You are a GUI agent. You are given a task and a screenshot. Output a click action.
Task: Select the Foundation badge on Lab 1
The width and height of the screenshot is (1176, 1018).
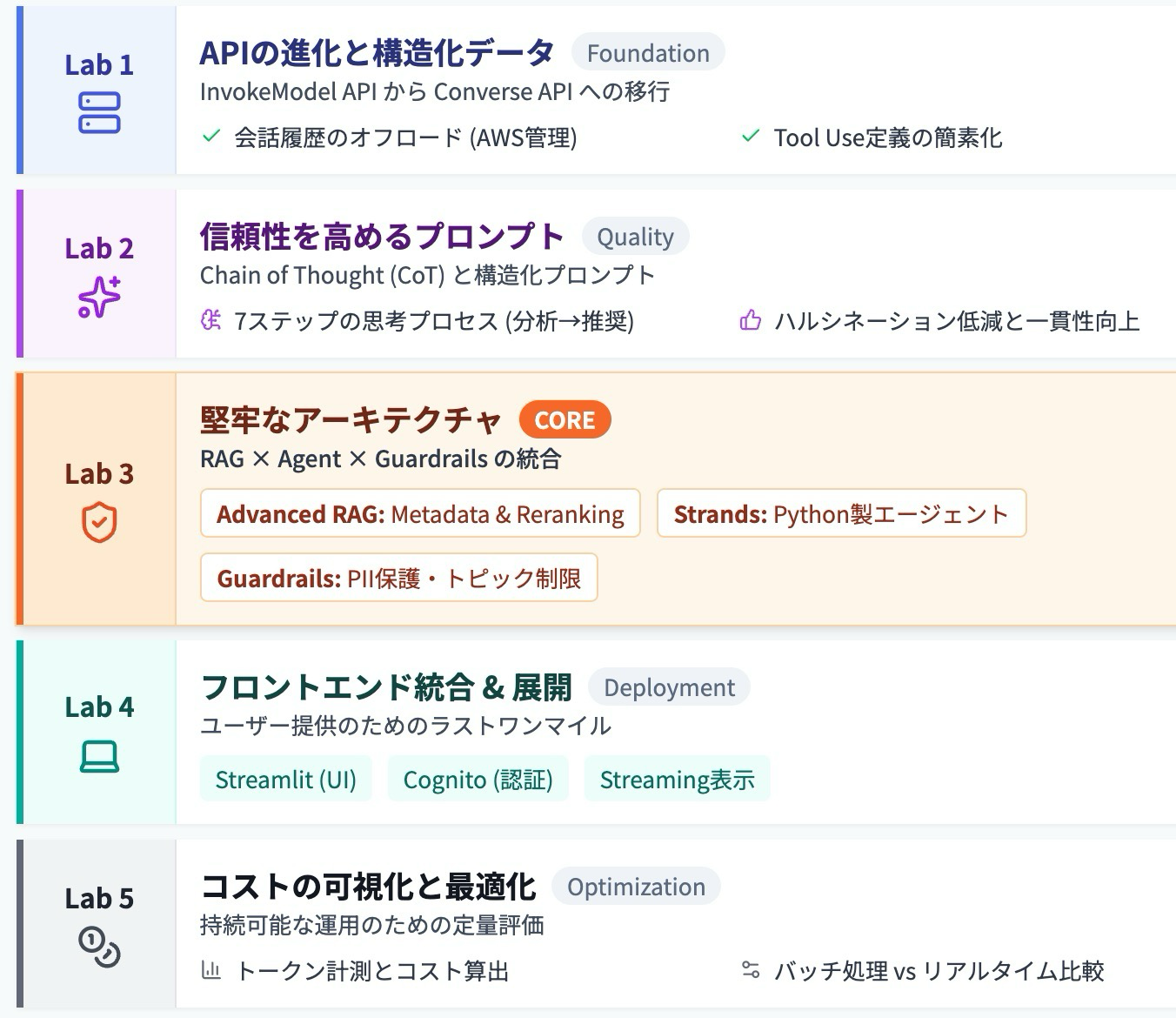pos(648,53)
